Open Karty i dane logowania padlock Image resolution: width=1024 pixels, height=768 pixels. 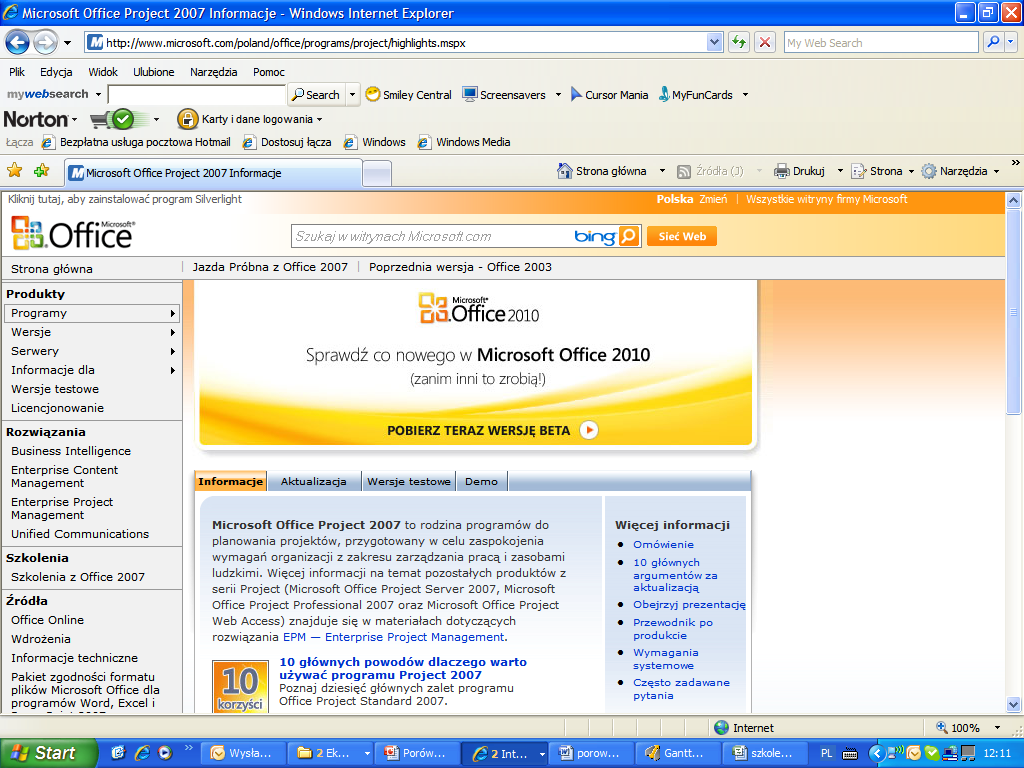[x=187, y=120]
